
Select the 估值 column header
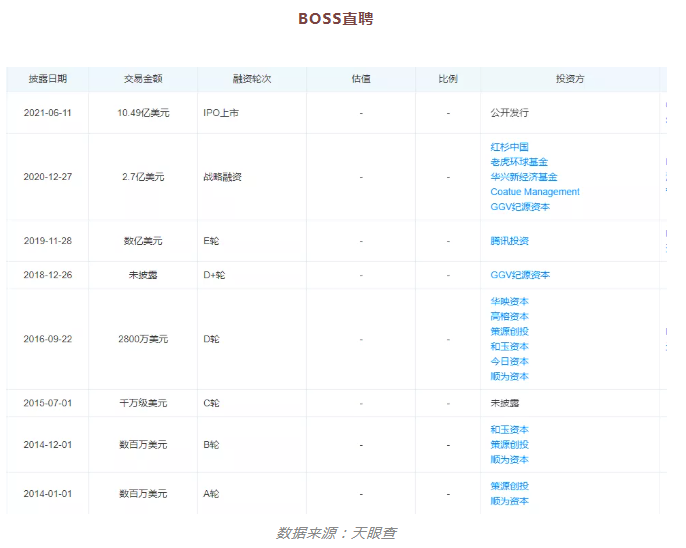click(361, 79)
